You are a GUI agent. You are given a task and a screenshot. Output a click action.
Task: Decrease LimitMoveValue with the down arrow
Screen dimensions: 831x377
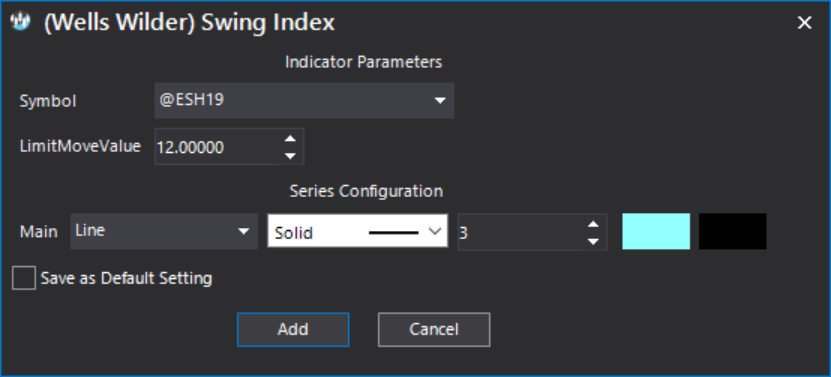[290, 156]
